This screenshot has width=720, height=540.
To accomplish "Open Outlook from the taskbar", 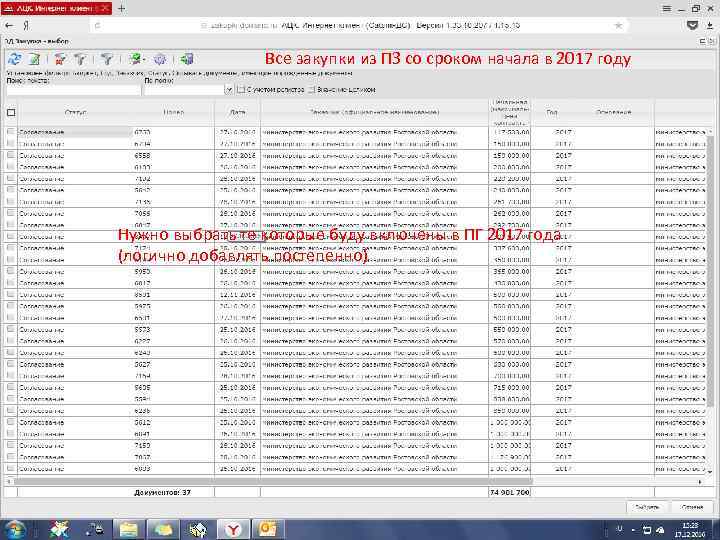I will coord(267,529).
